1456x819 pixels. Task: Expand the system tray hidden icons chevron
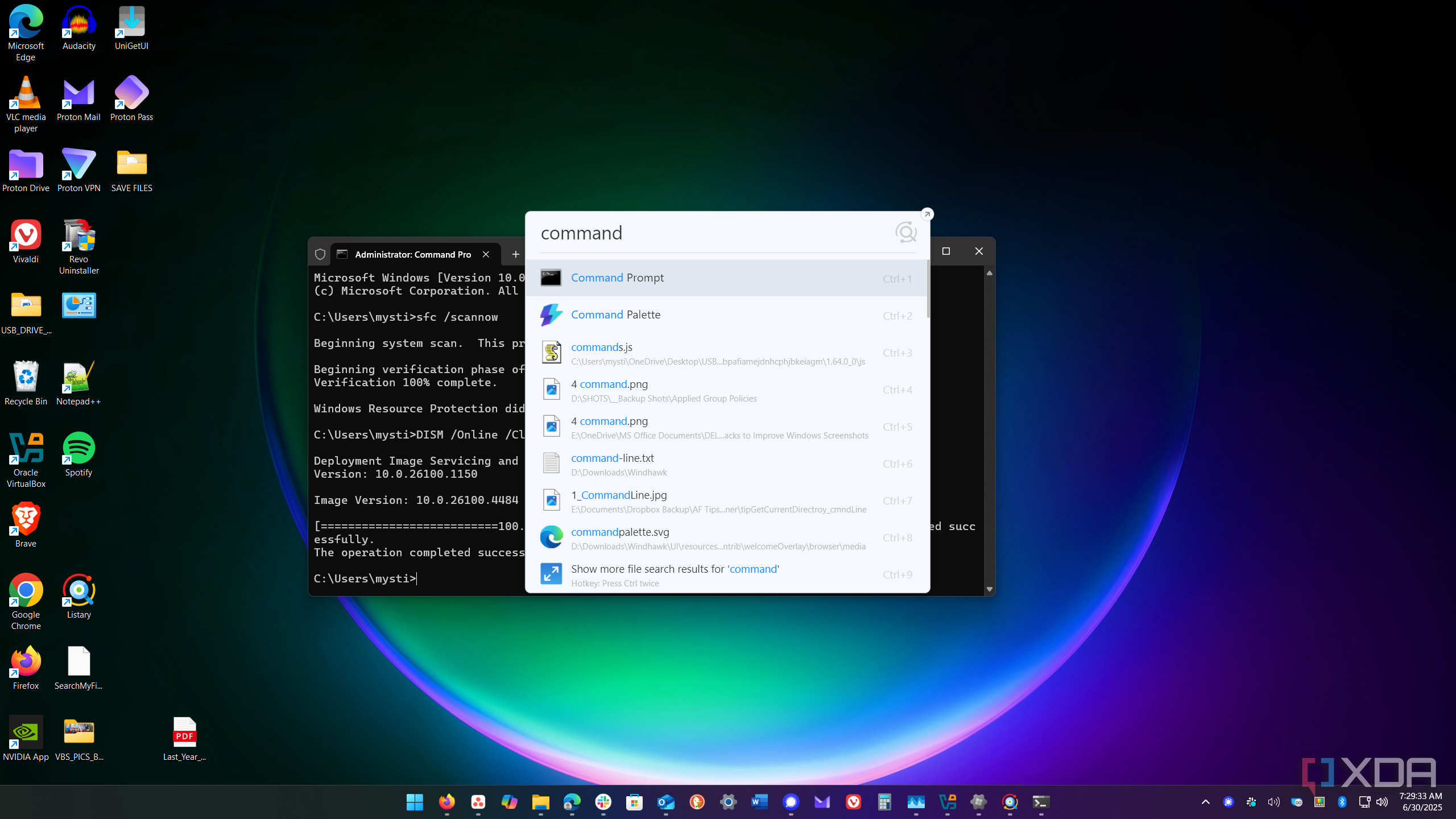tap(1205, 802)
